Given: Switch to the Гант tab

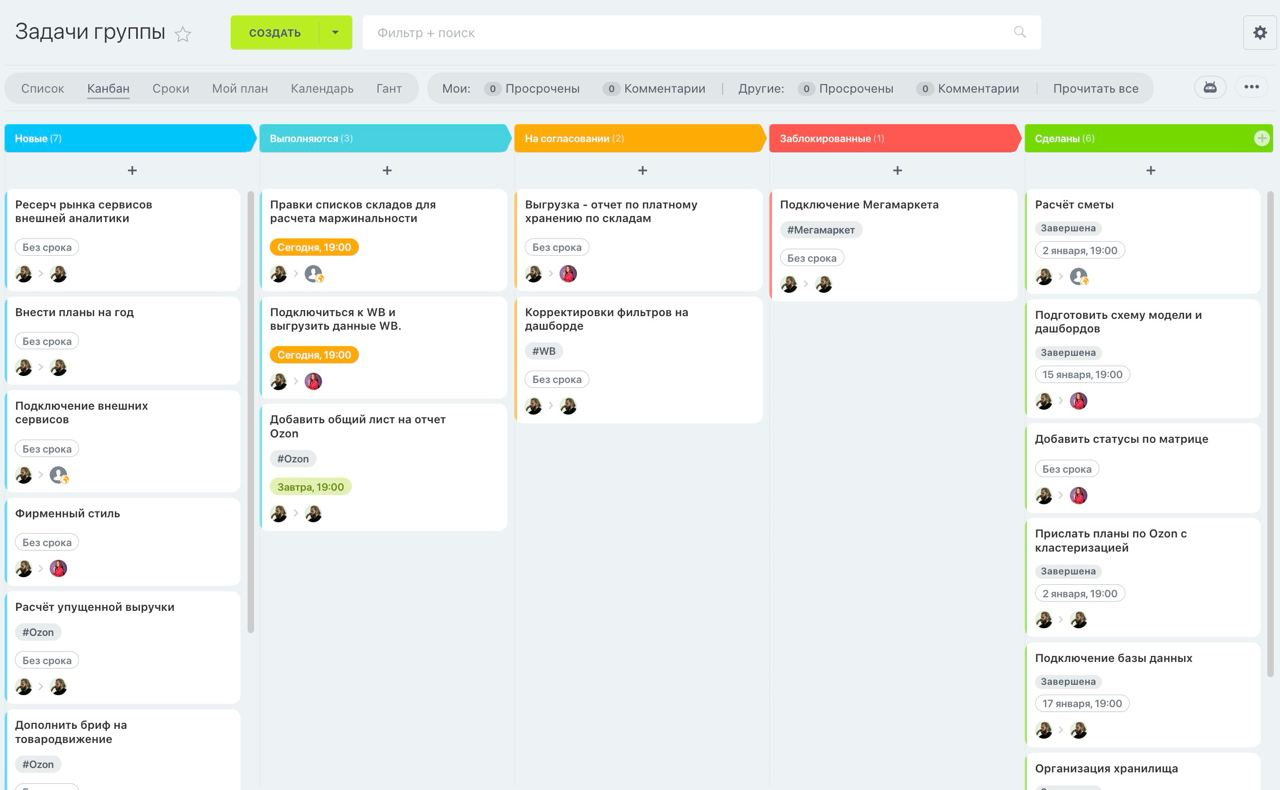Looking at the screenshot, I should click(x=389, y=88).
